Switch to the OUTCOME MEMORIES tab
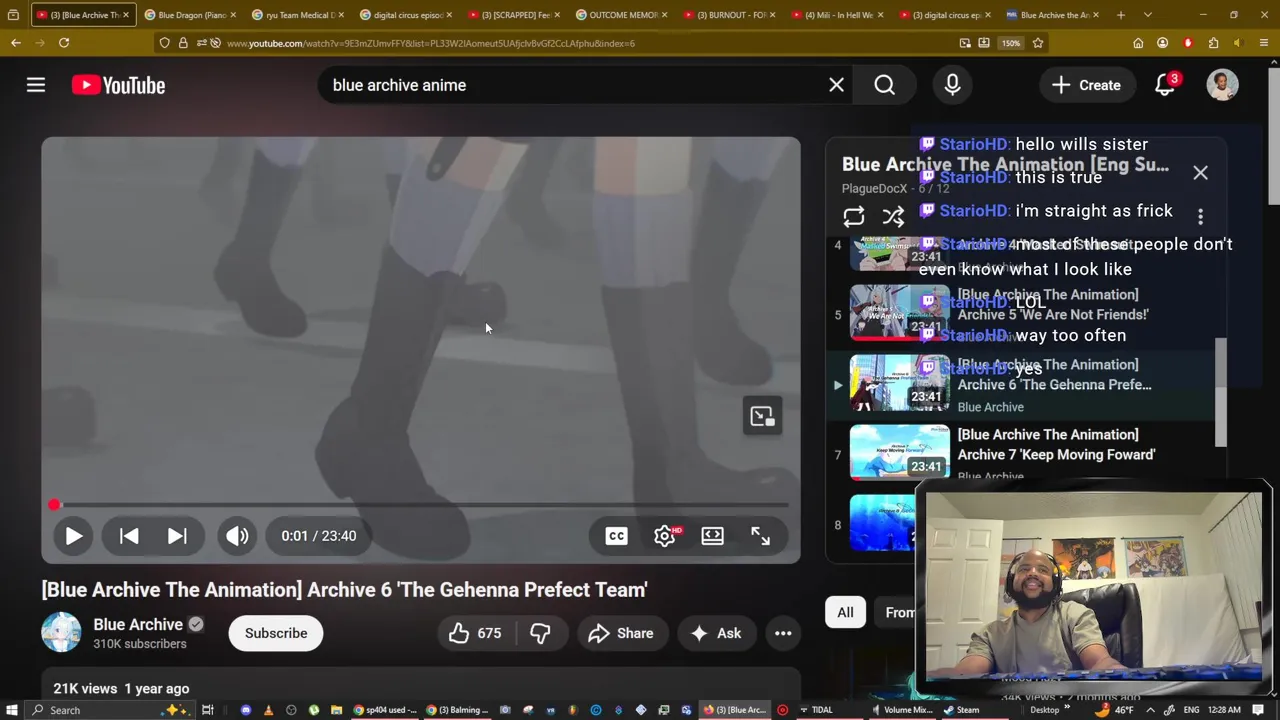This screenshot has height=720, width=1280. 621,15
